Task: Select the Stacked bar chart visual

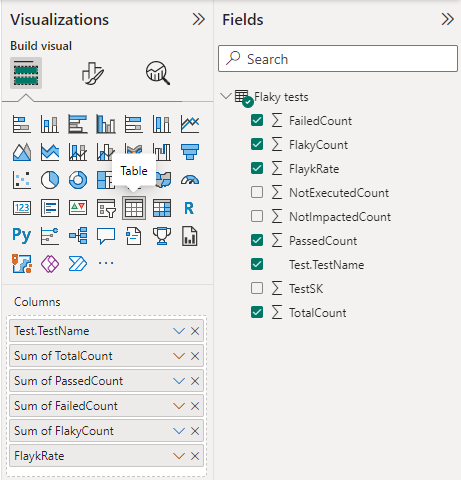Action: 22,124
